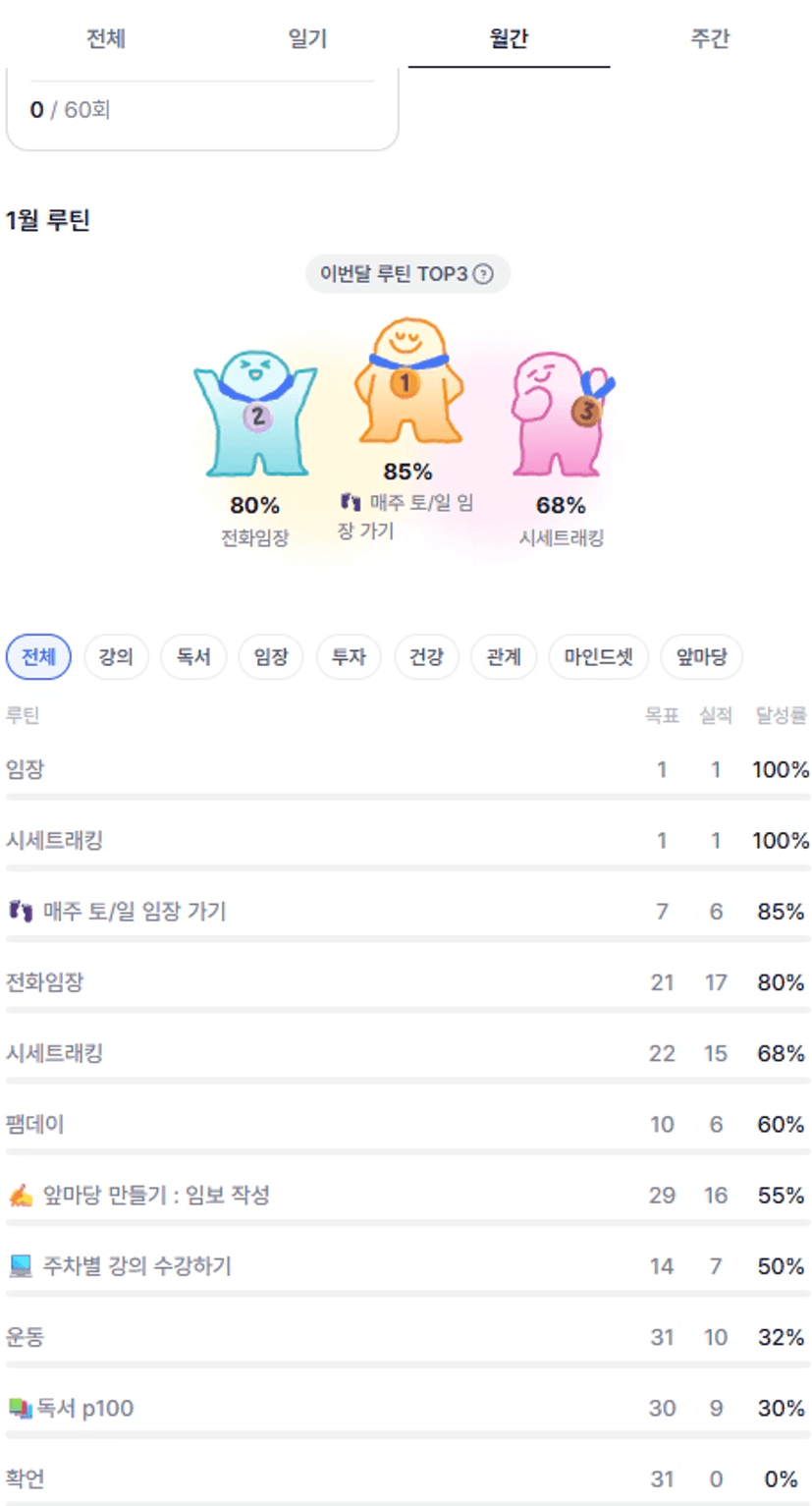Select the 전체 category filter chip

(39, 657)
